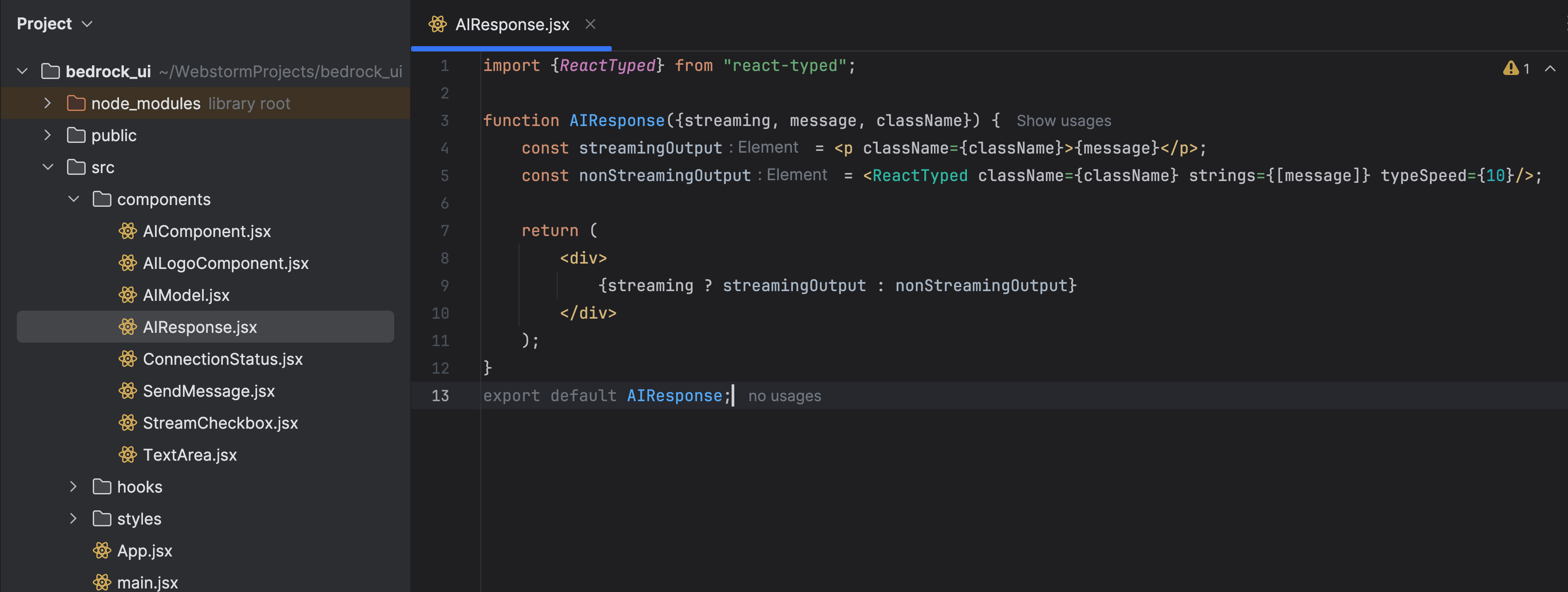This screenshot has width=1568, height=592.
Task: Collapse the src folder
Action: click(48, 167)
